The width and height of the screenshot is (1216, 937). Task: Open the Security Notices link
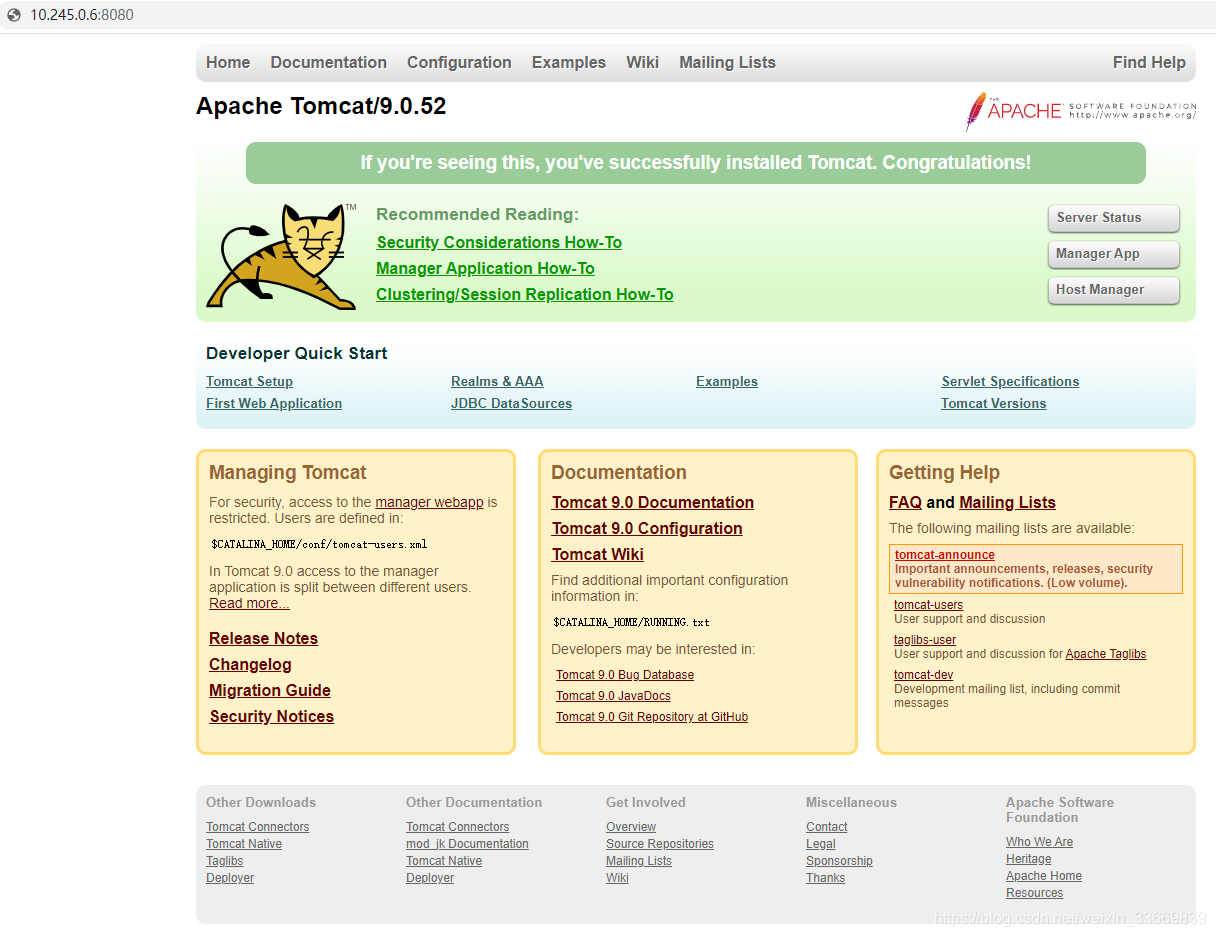click(271, 717)
